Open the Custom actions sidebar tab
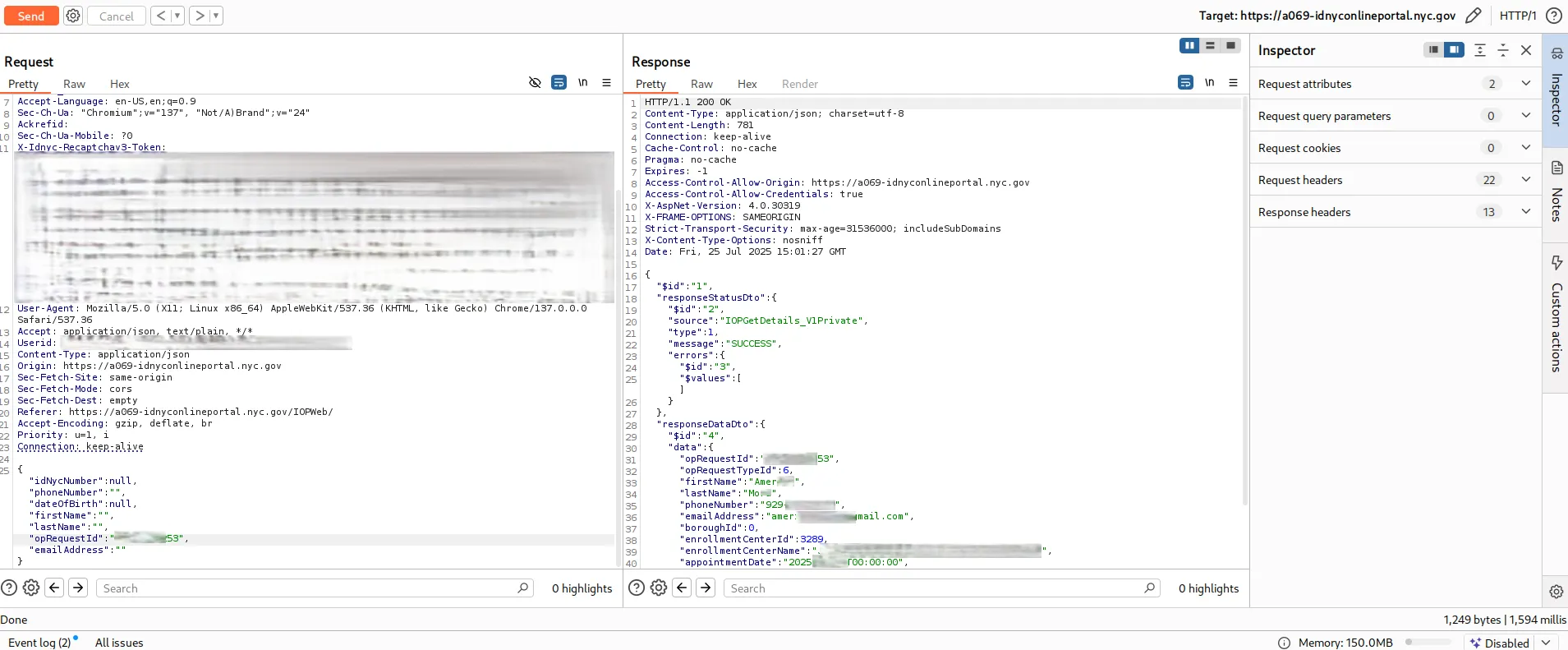1568x650 pixels. (x=1556, y=316)
